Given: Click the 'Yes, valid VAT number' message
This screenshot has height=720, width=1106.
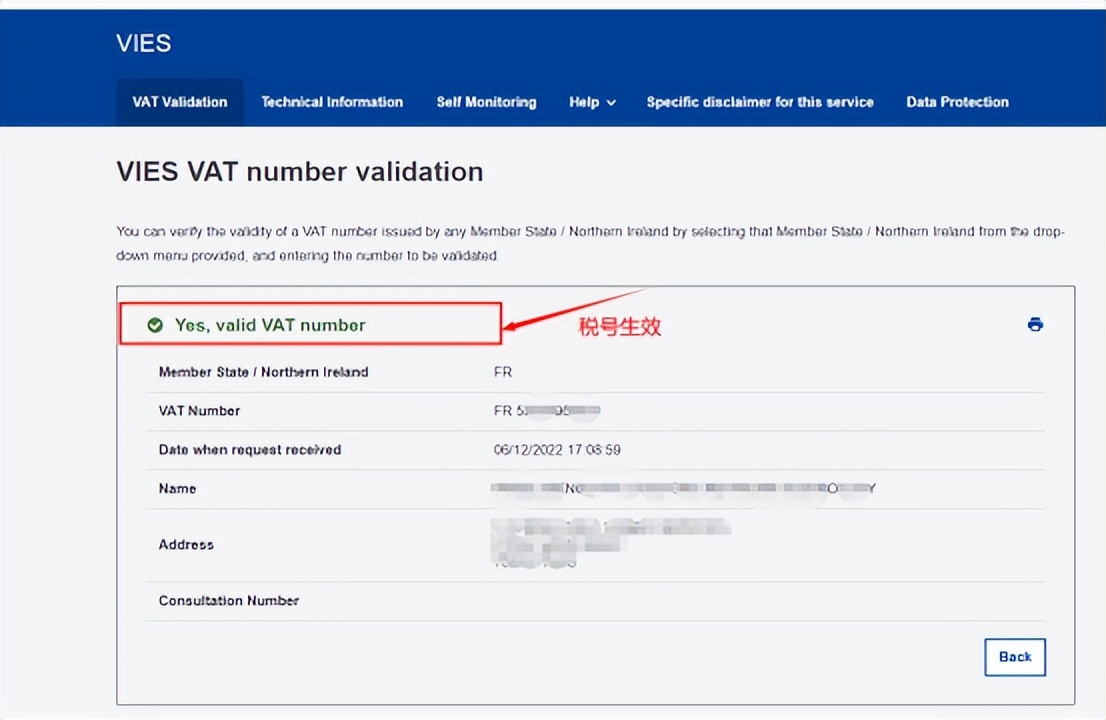Looking at the screenshot, I should [270, 325].
